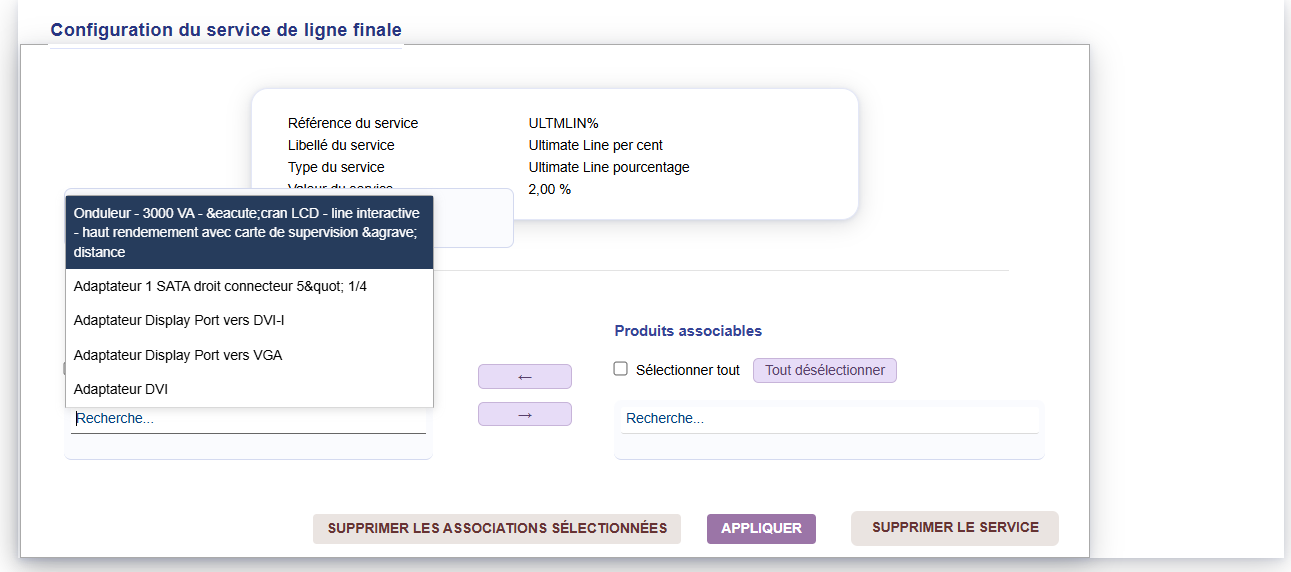The image size is (1291, 572).
Task: Click the 2,00 % service value
Action: click(550, 189)
